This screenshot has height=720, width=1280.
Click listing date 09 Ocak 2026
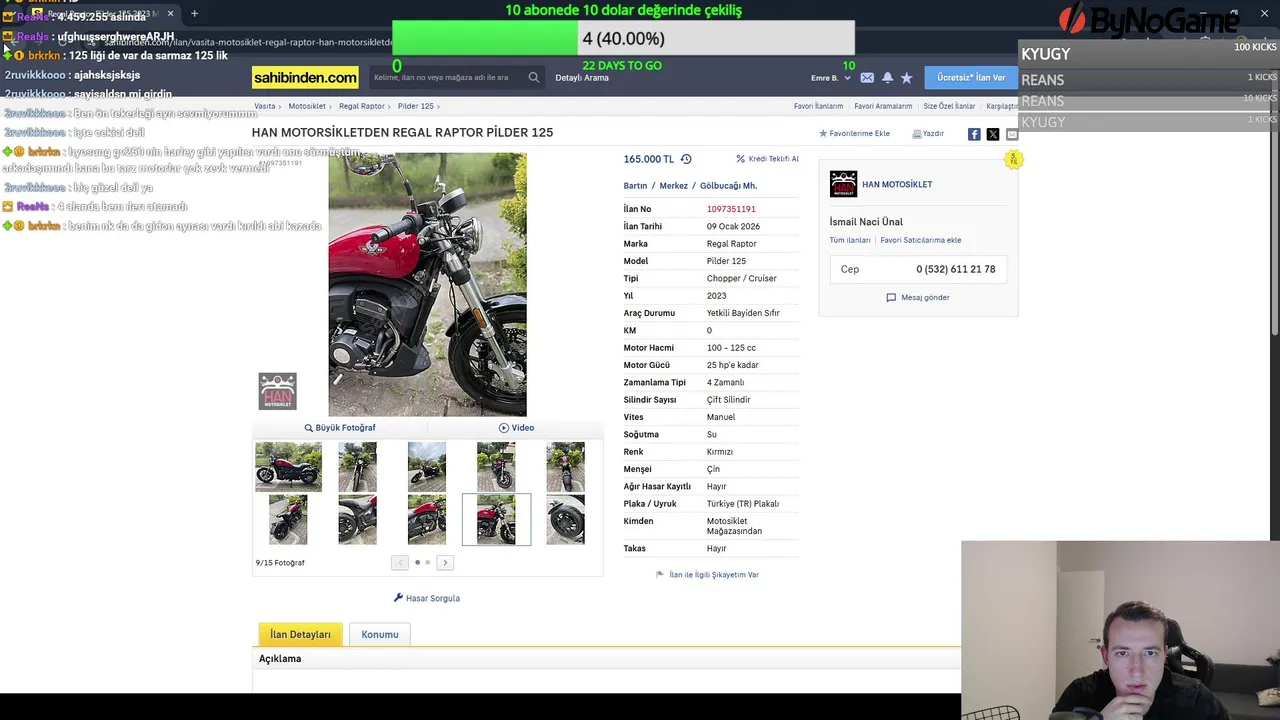pos(733,226)
